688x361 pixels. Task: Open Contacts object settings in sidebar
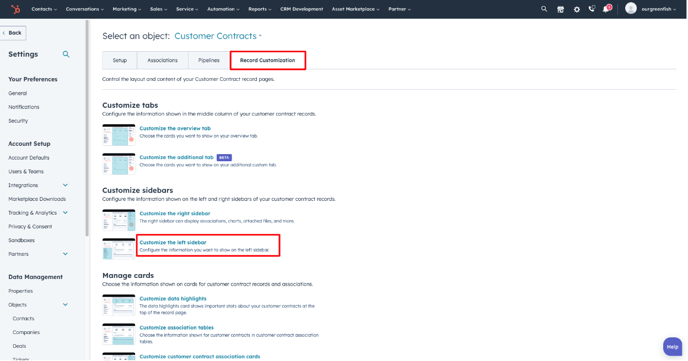[23, 319]
